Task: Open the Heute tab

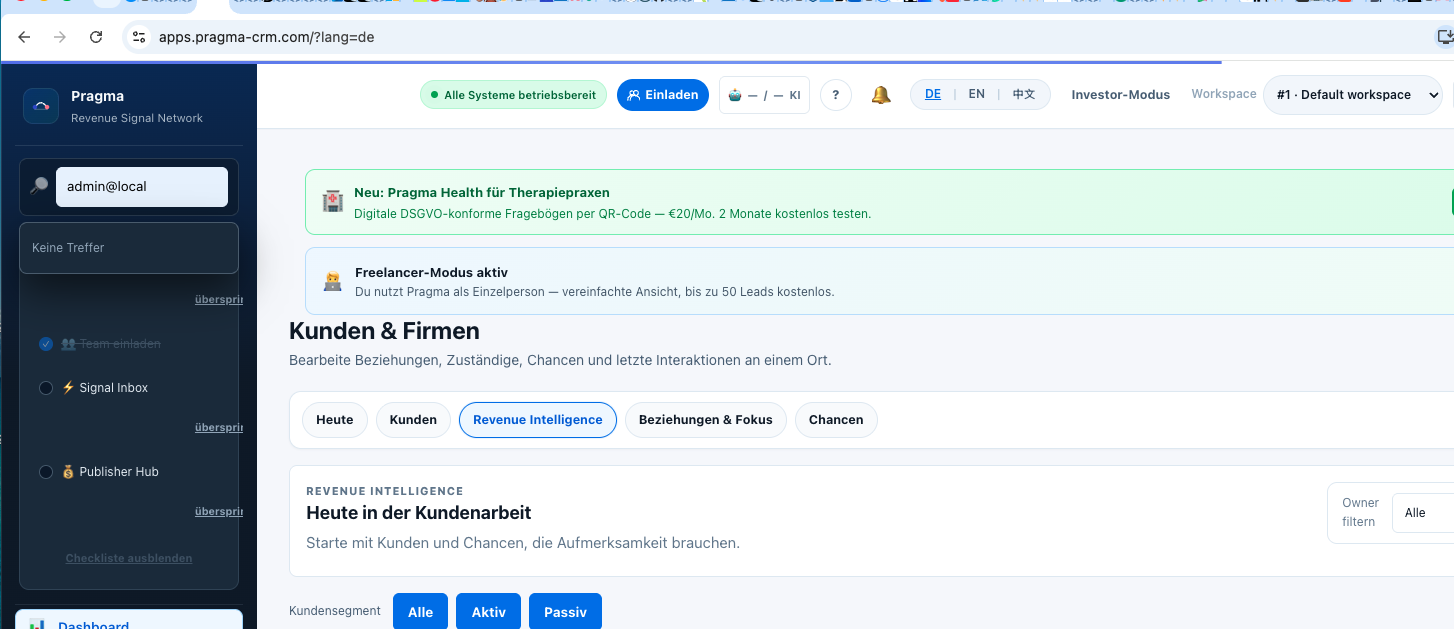Action: click(335, 420)
